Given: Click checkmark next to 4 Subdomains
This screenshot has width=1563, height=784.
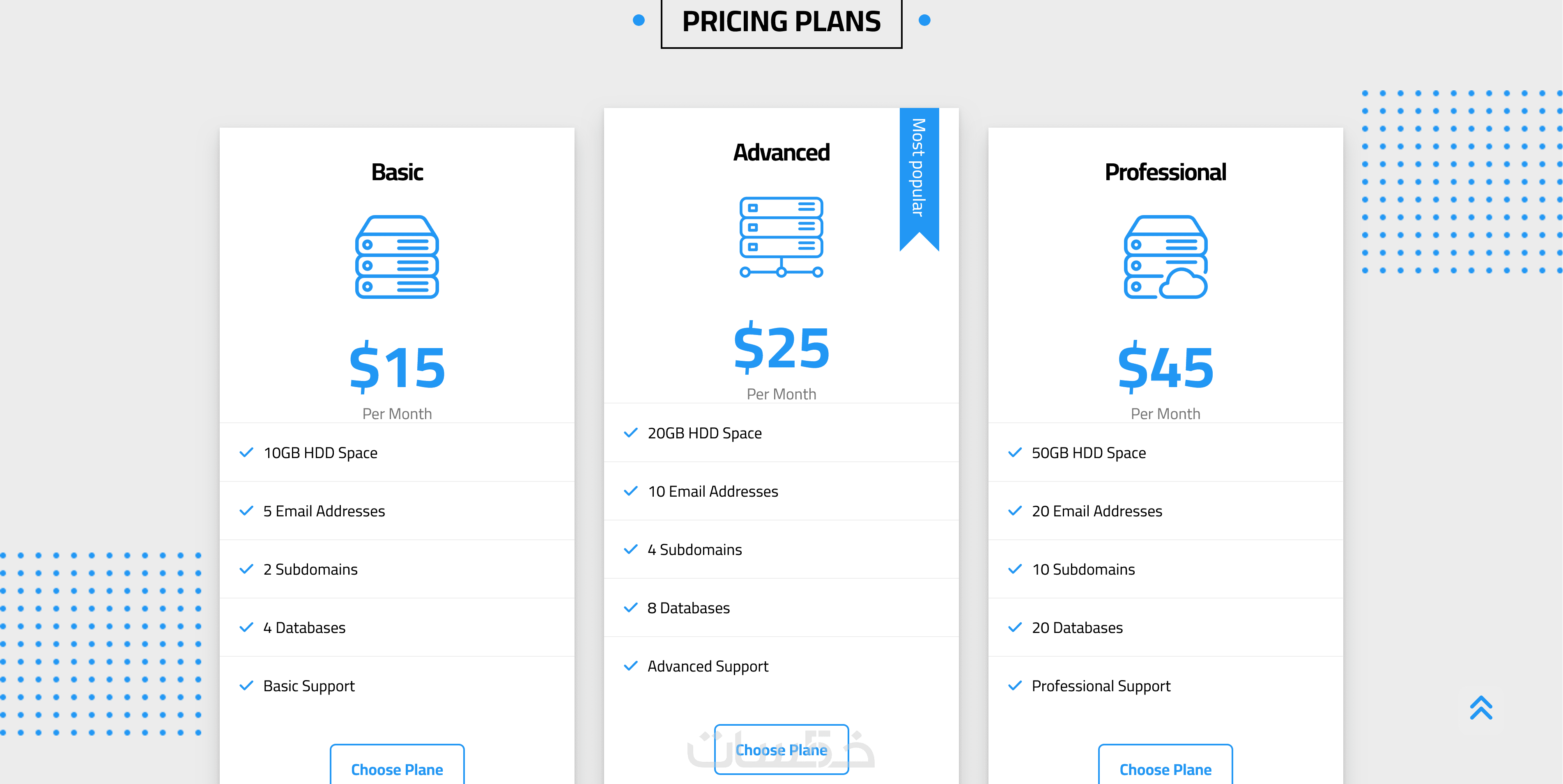Looking at the screenshot, I should [630, 549].
